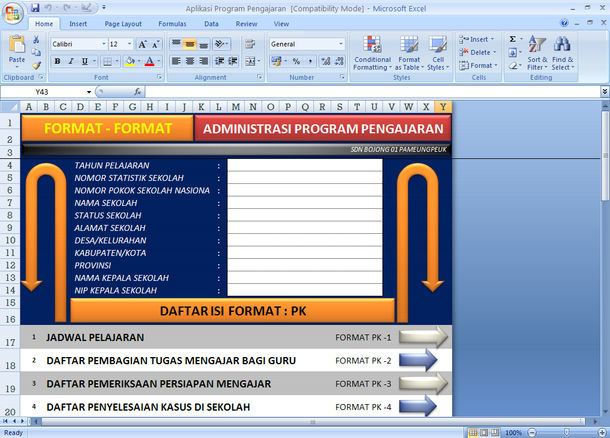Select column header Y

pos(443,107)
